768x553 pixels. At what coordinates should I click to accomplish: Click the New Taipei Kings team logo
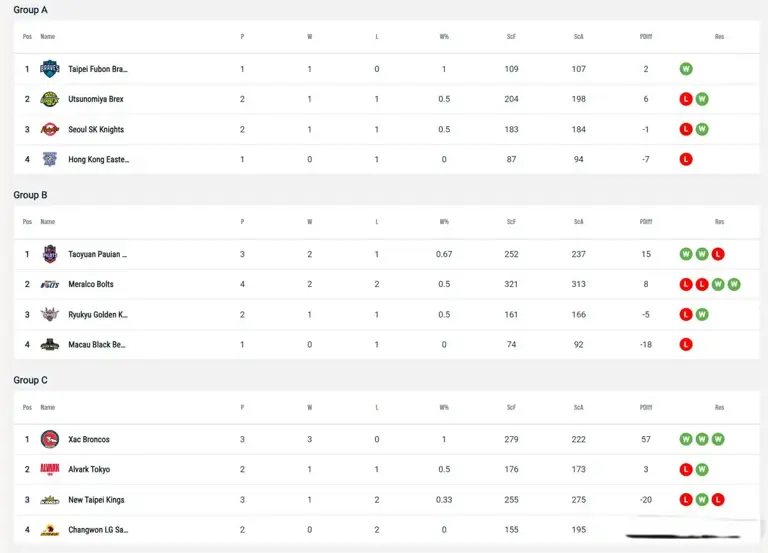[x=50, y=499]
